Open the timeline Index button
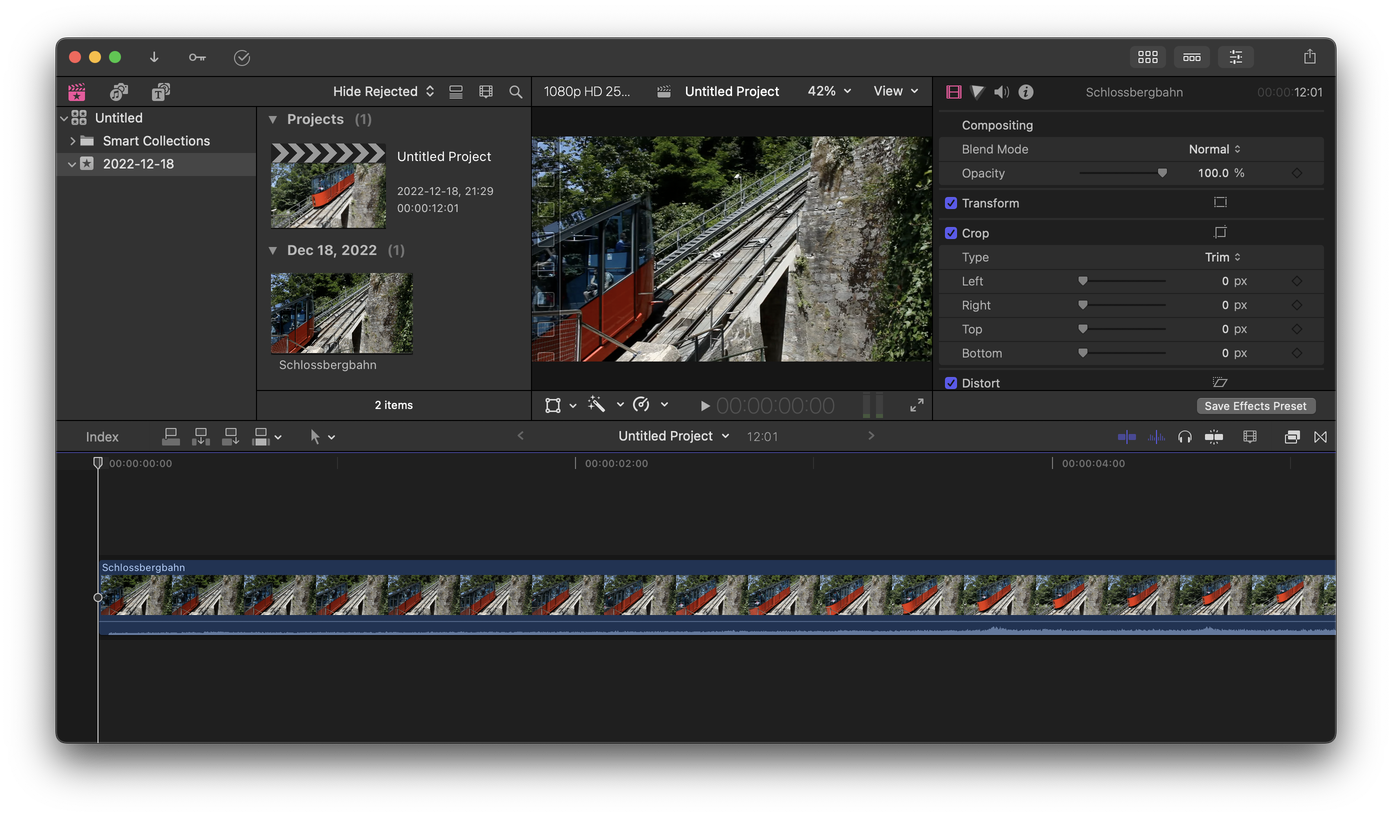This screenshot has height=817, width=1392. [102, 437]
